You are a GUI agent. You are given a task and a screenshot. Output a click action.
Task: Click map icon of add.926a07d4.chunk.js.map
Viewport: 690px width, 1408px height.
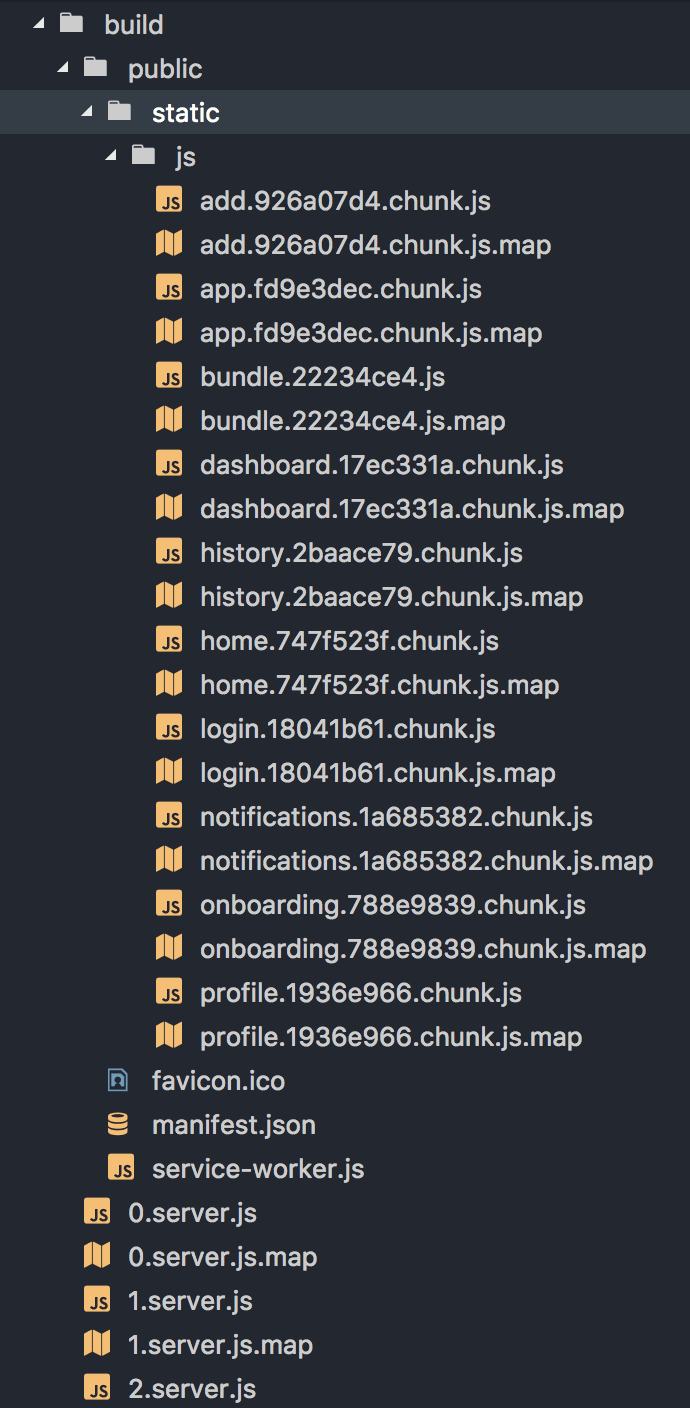[169, 244]
